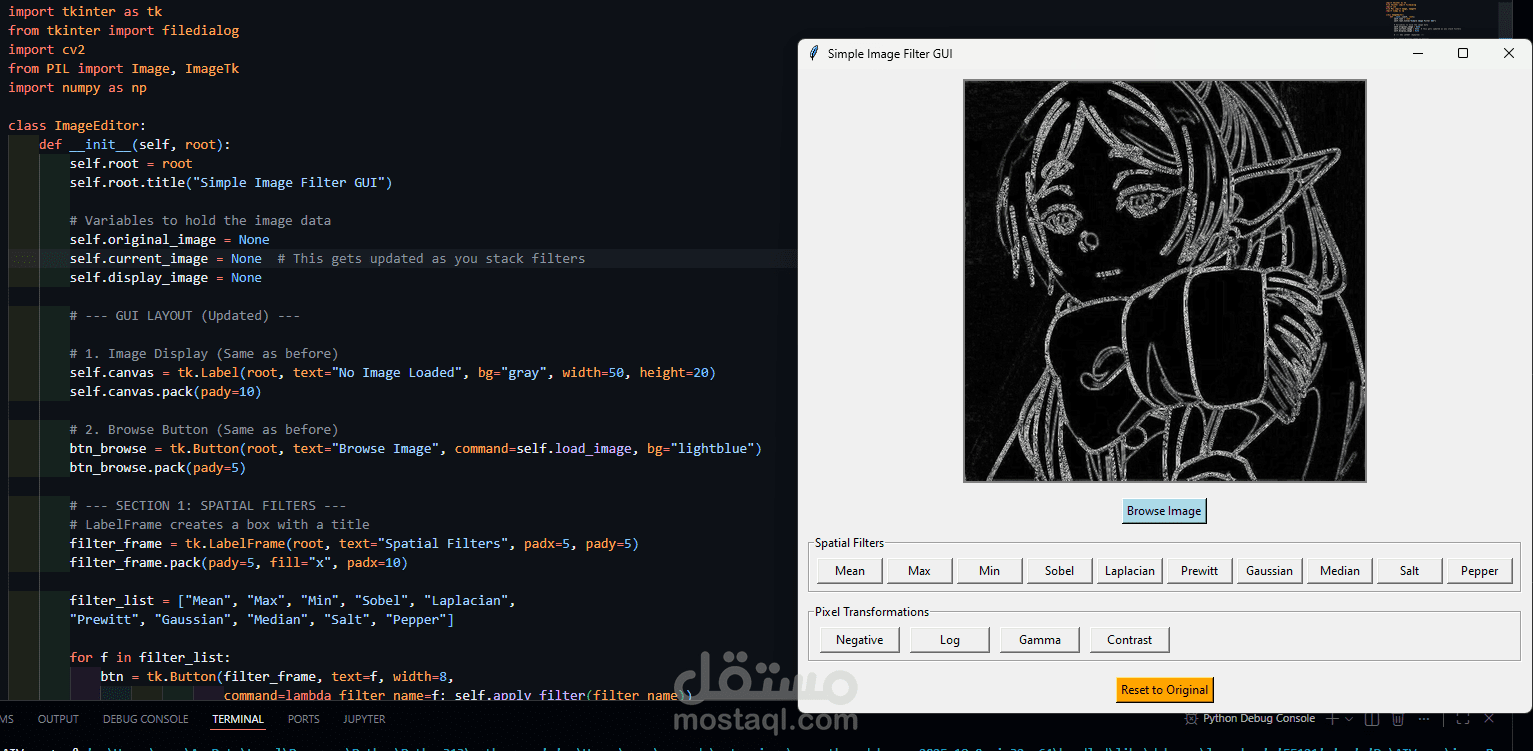Click the orange Reset to Original button
1533x751 pixels.
[1165, 690]
